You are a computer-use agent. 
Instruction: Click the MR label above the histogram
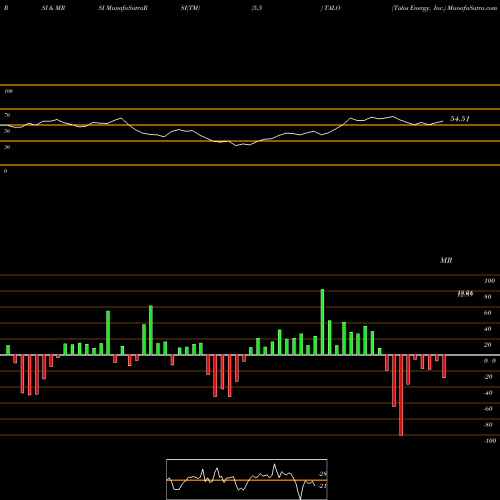[446, 260]
